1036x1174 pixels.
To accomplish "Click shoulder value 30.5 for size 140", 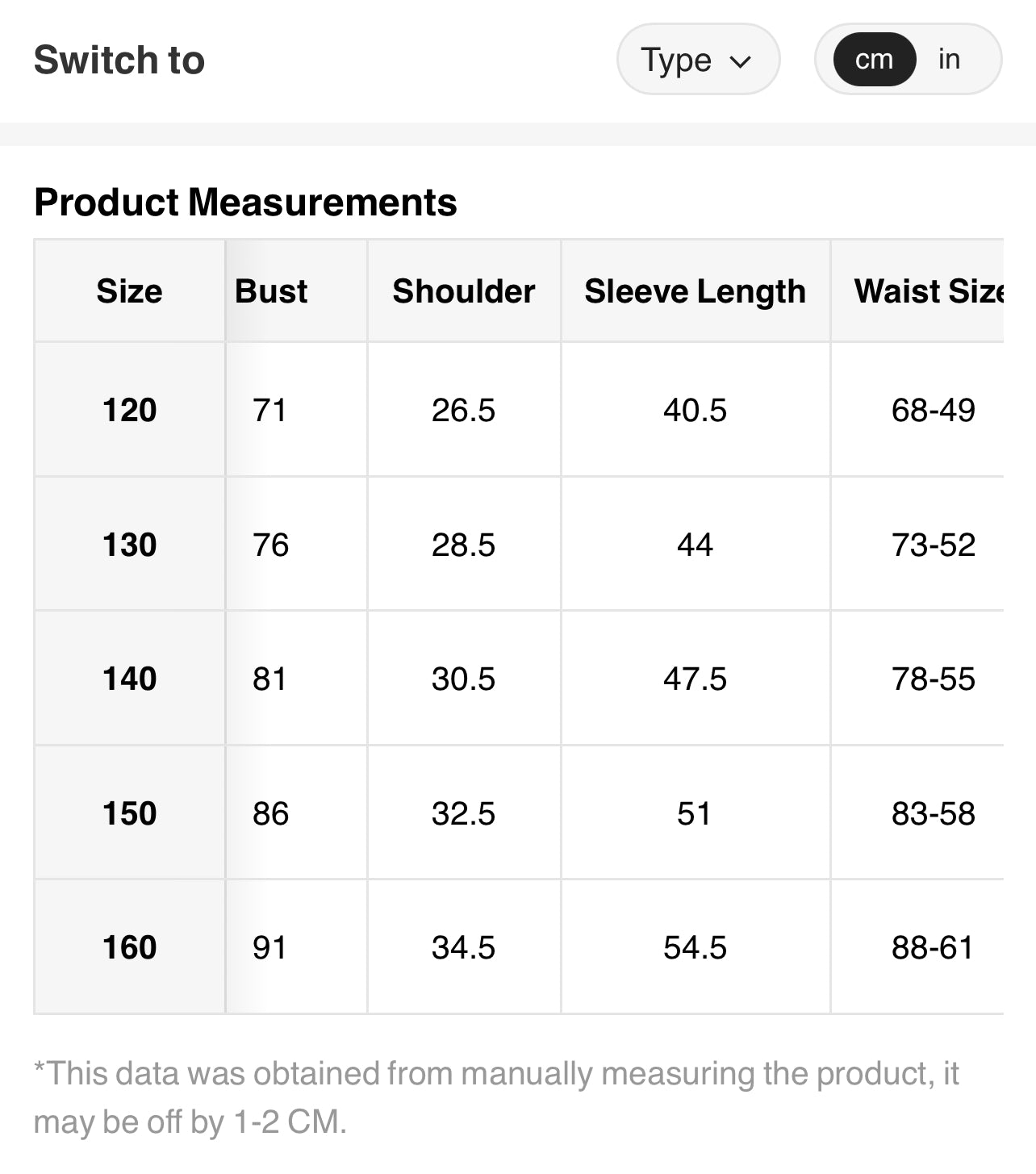I will tap(463, 679).
